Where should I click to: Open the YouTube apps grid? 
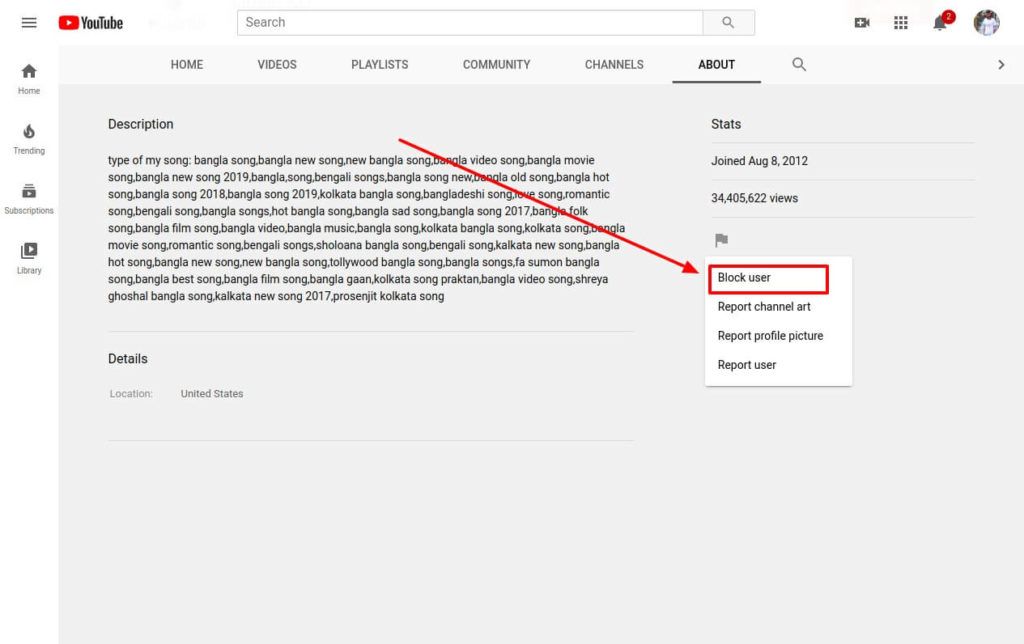[900, 22]
